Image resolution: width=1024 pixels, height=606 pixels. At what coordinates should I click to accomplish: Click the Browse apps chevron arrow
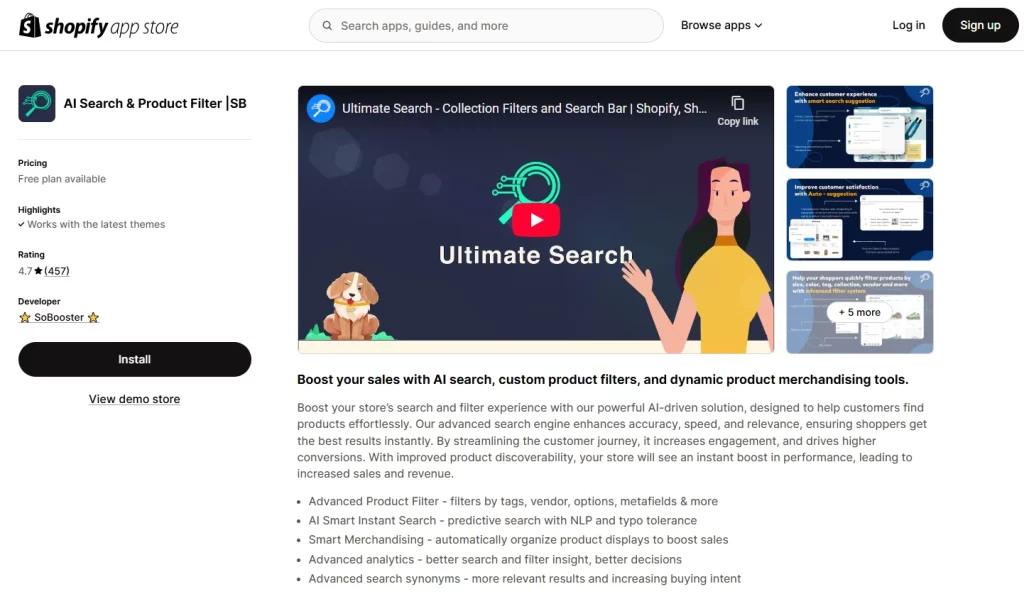[x=758, y=25]
